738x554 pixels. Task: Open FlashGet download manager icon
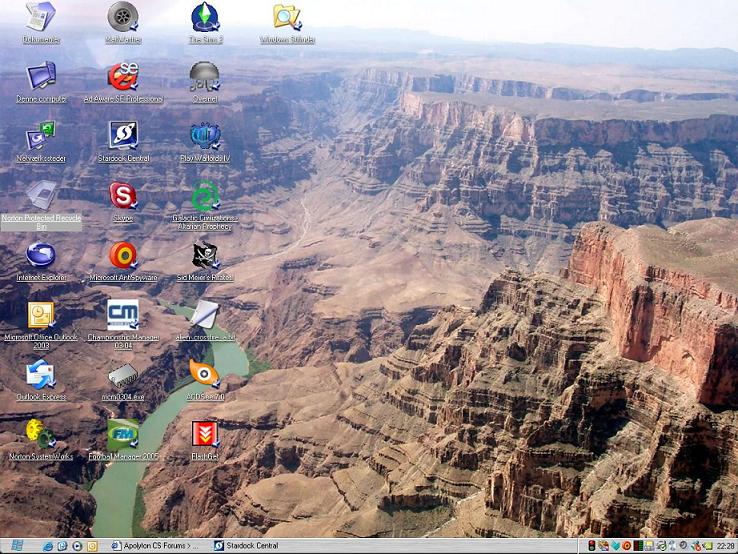[205, 434]
